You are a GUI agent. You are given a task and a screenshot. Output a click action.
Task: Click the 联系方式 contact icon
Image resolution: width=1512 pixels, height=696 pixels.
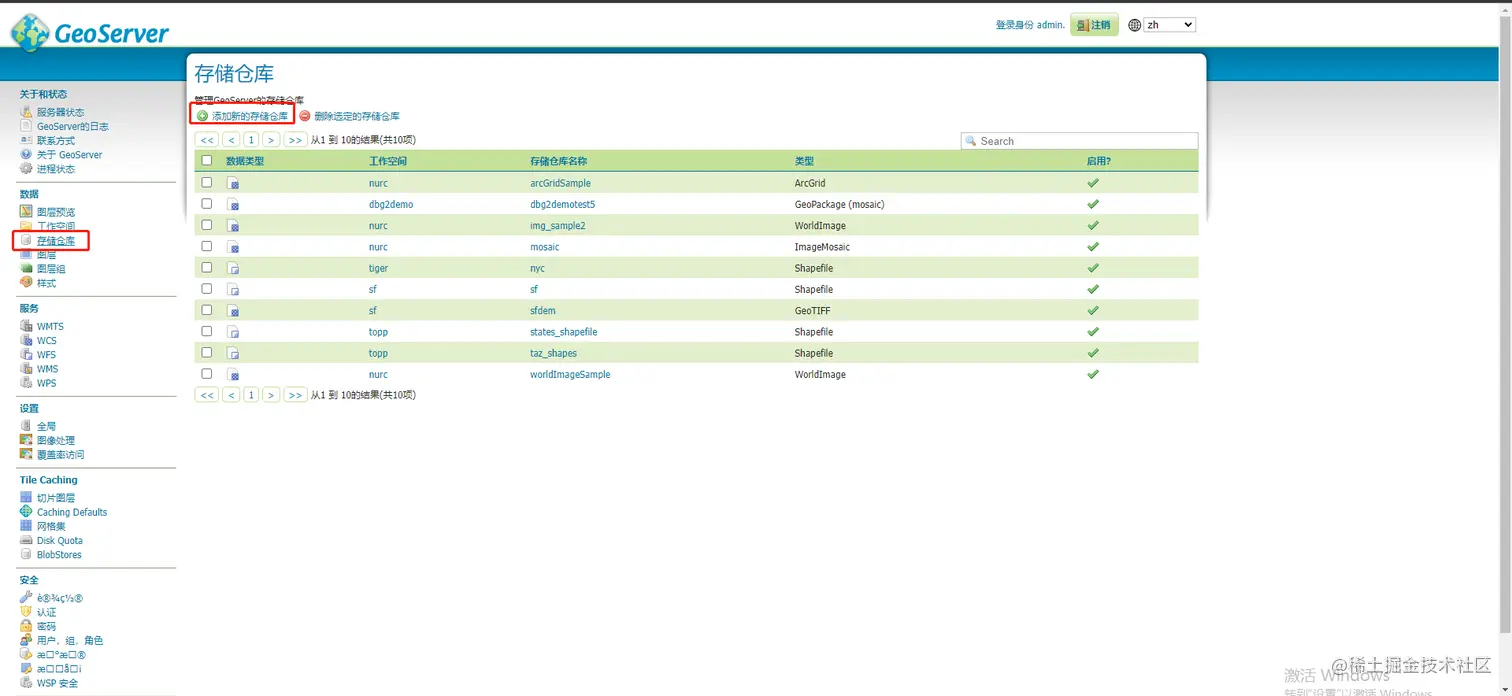(x=26, y=140)
